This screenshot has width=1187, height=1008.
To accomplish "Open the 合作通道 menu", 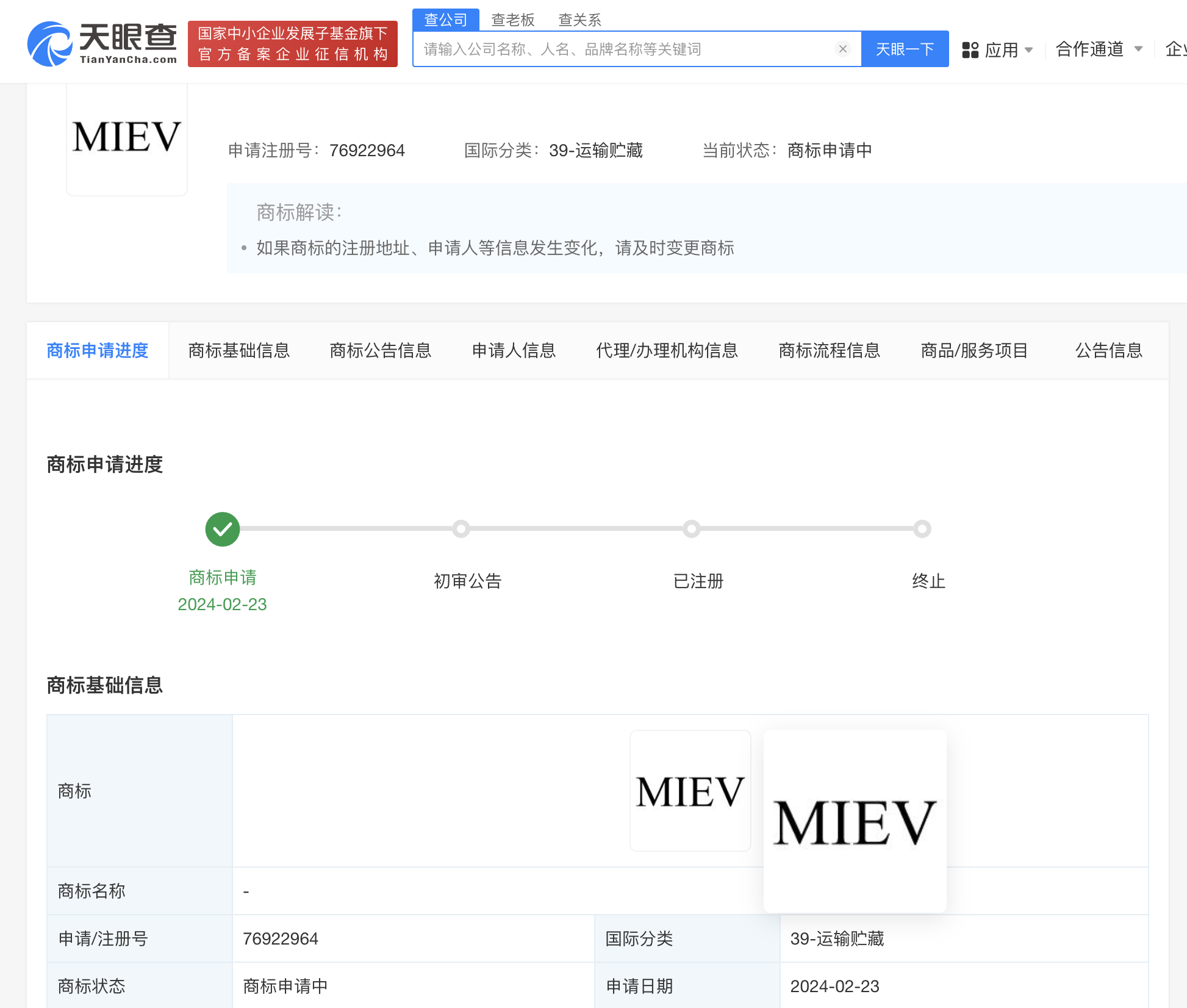I will [1090, 49].
